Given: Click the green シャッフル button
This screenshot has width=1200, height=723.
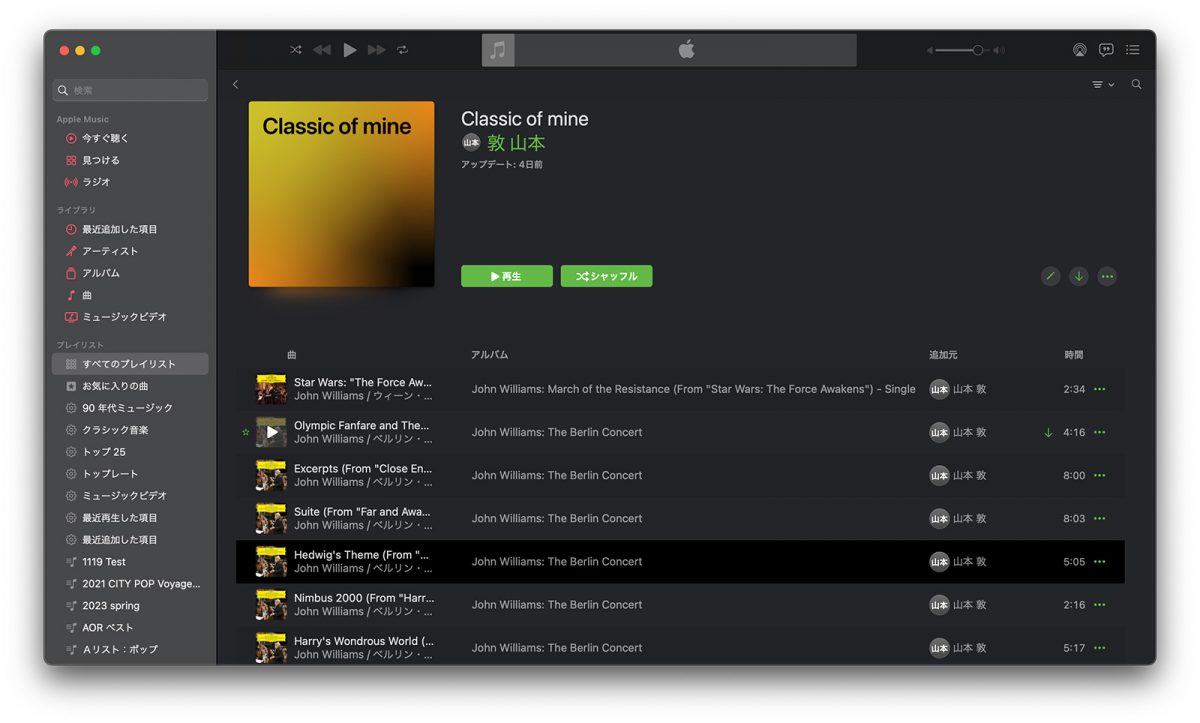Looking at the screenshot, I should click(606, 276).
